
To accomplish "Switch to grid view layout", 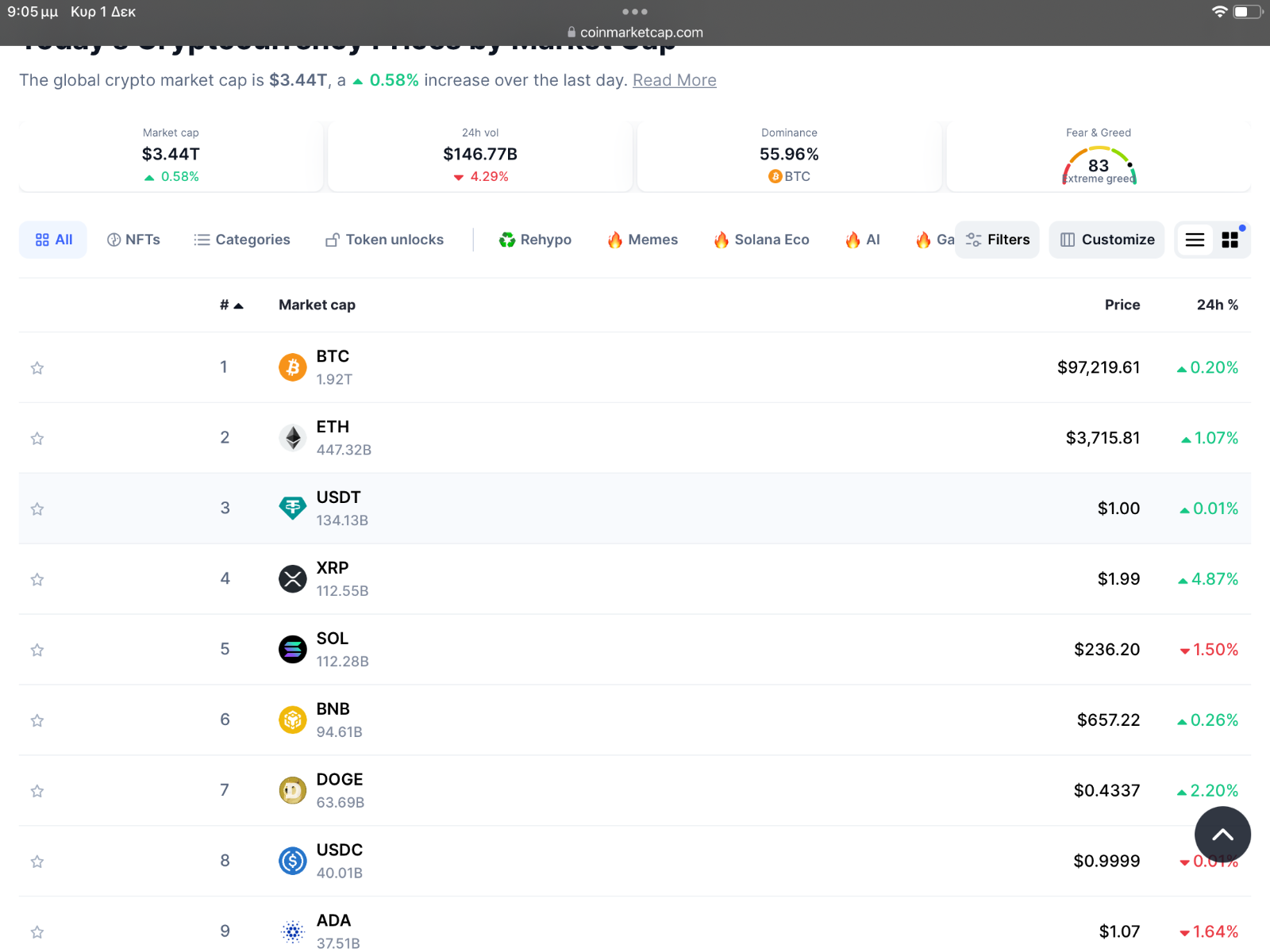I will [x=1230, y=240].
